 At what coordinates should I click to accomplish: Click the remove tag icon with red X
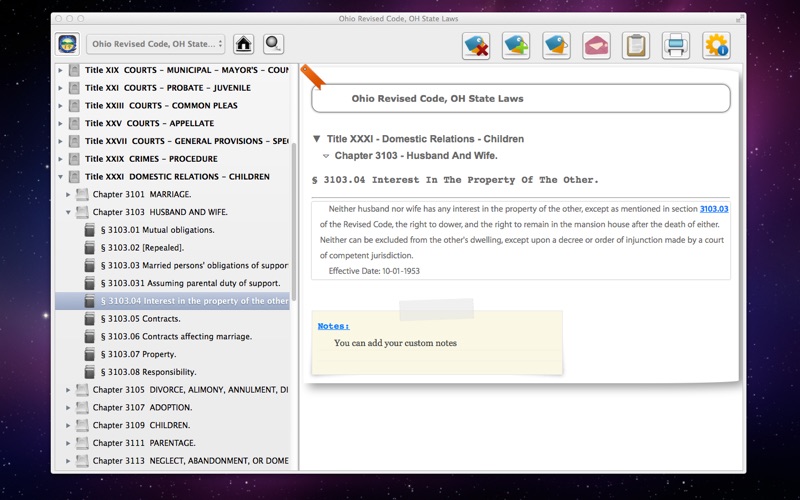tap(476, 45)
